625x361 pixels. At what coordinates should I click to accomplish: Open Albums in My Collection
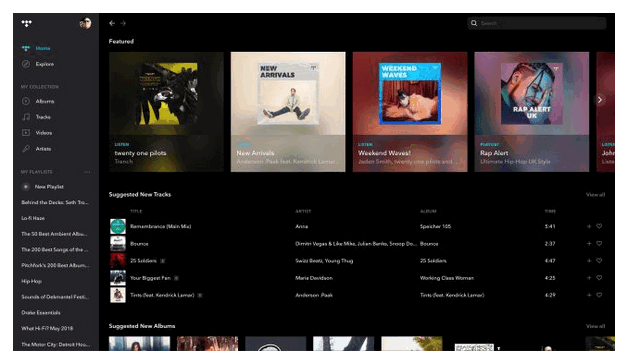(x=45, y=101)
